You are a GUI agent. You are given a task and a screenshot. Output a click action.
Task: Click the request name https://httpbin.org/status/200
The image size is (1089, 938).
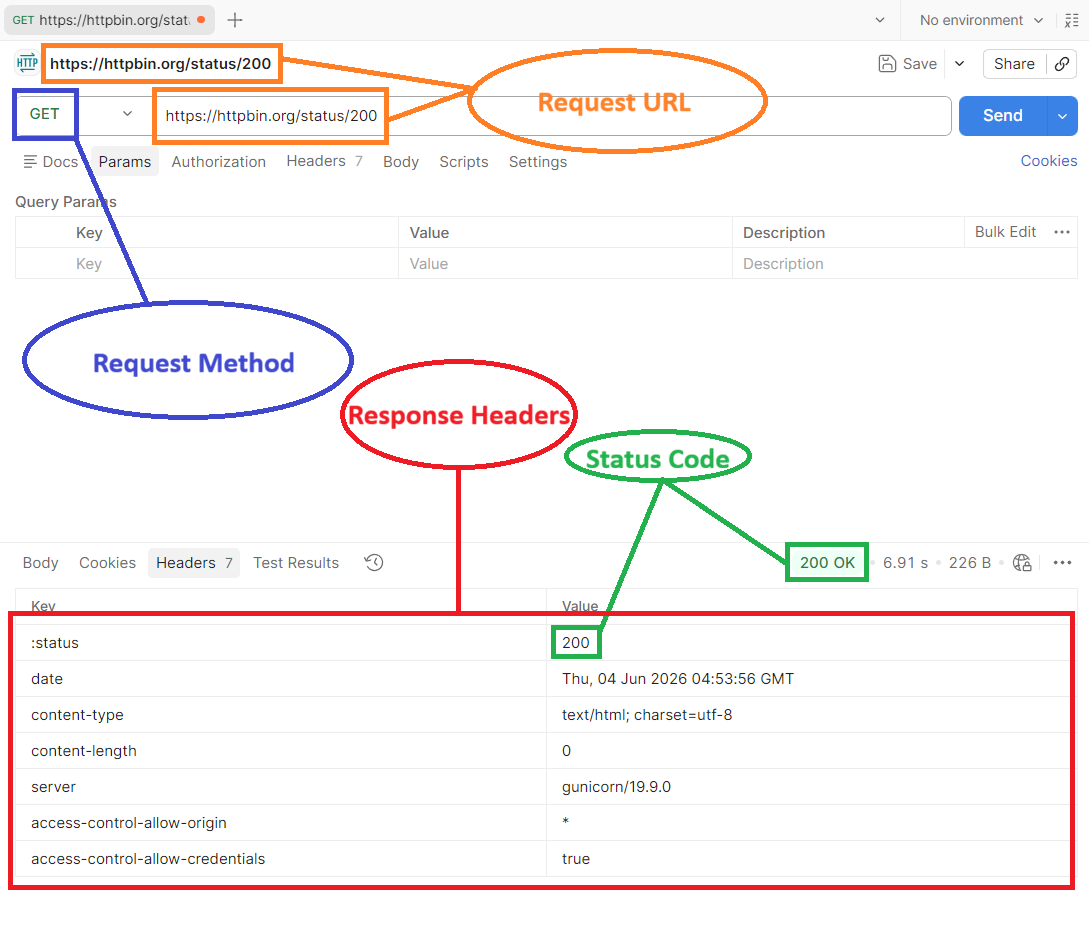(x=160, y=64)
